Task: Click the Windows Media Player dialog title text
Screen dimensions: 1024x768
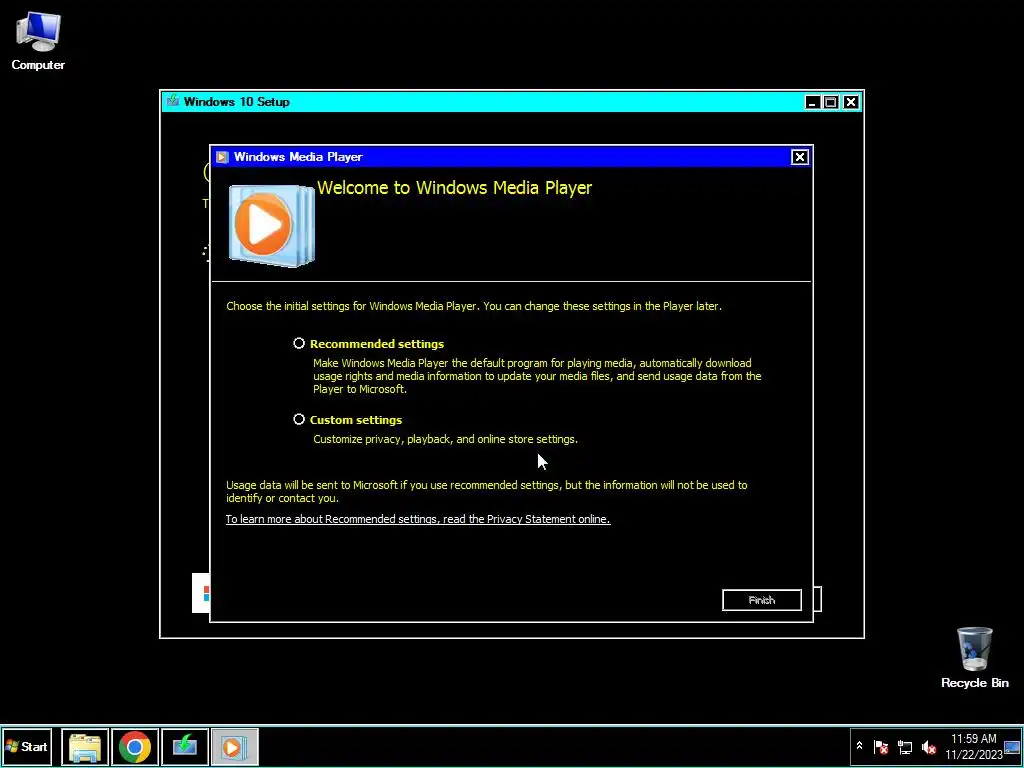Action: 298,157
